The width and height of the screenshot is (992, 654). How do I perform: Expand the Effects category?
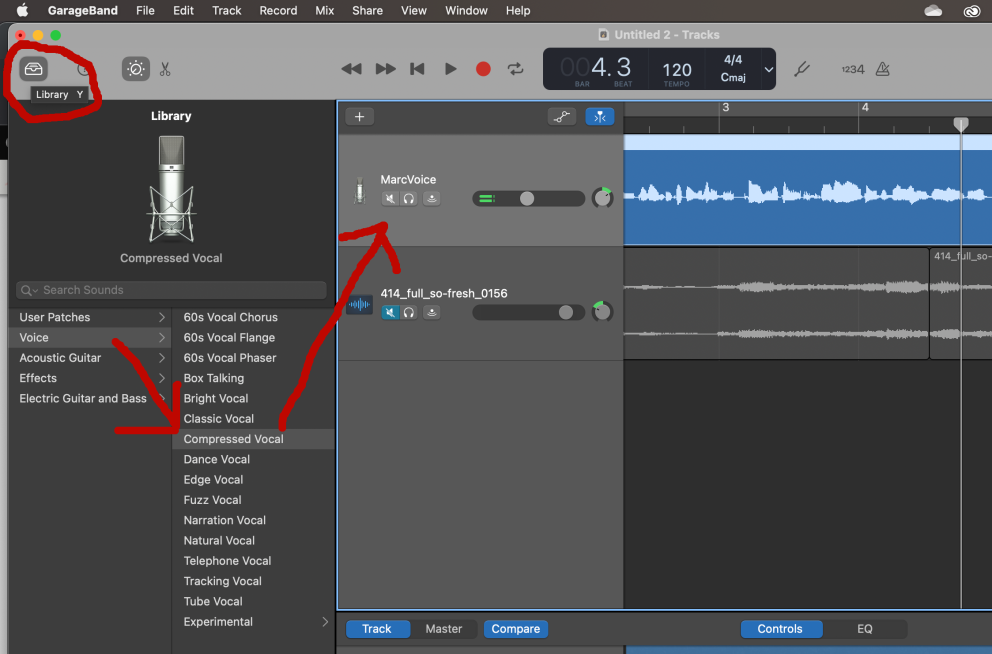90,378
